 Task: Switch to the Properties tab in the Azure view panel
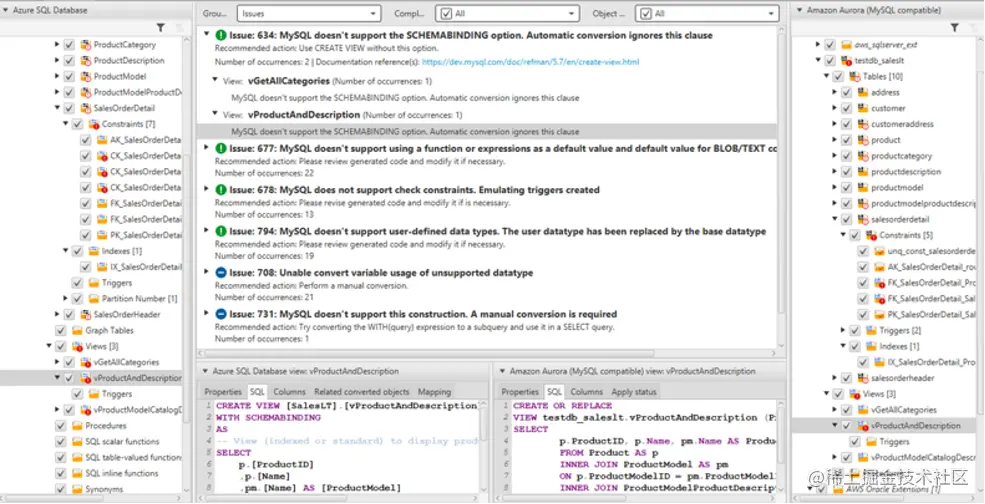tap(223, 392)
